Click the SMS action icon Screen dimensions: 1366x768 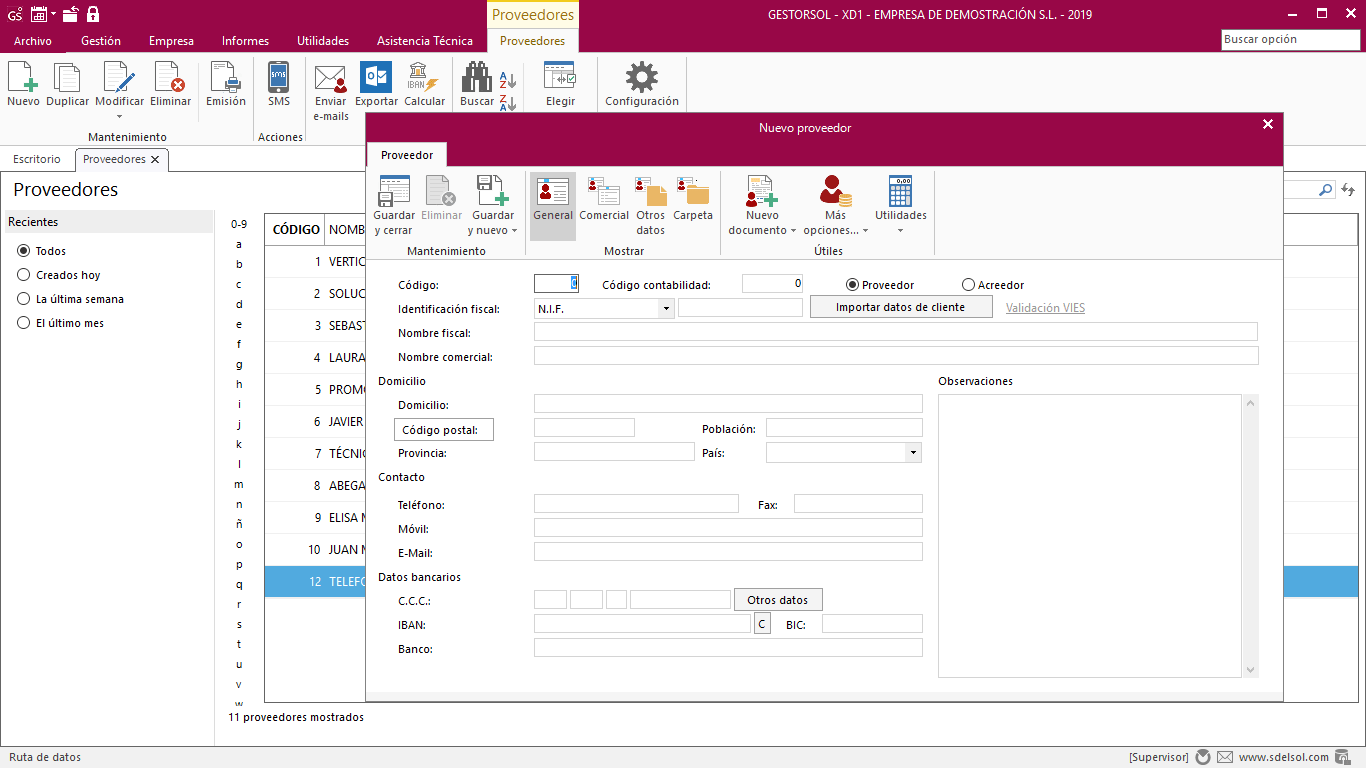click(x=278, y=79)
